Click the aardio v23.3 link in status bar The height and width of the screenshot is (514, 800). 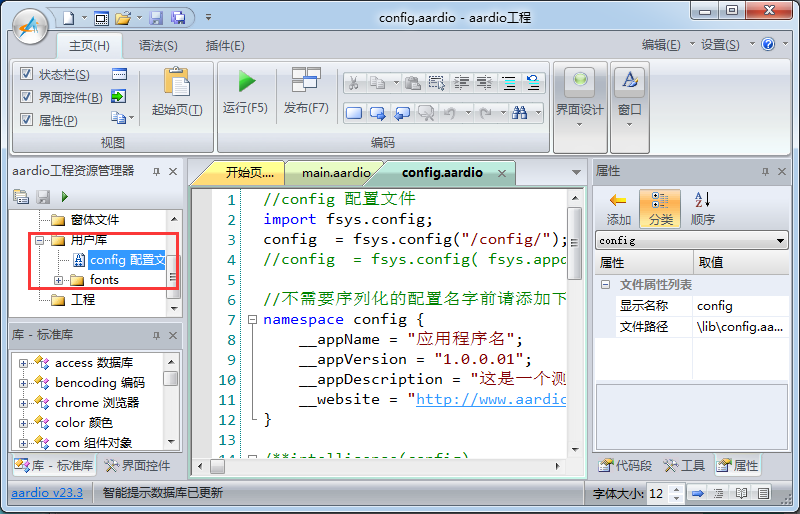point(47,493)
